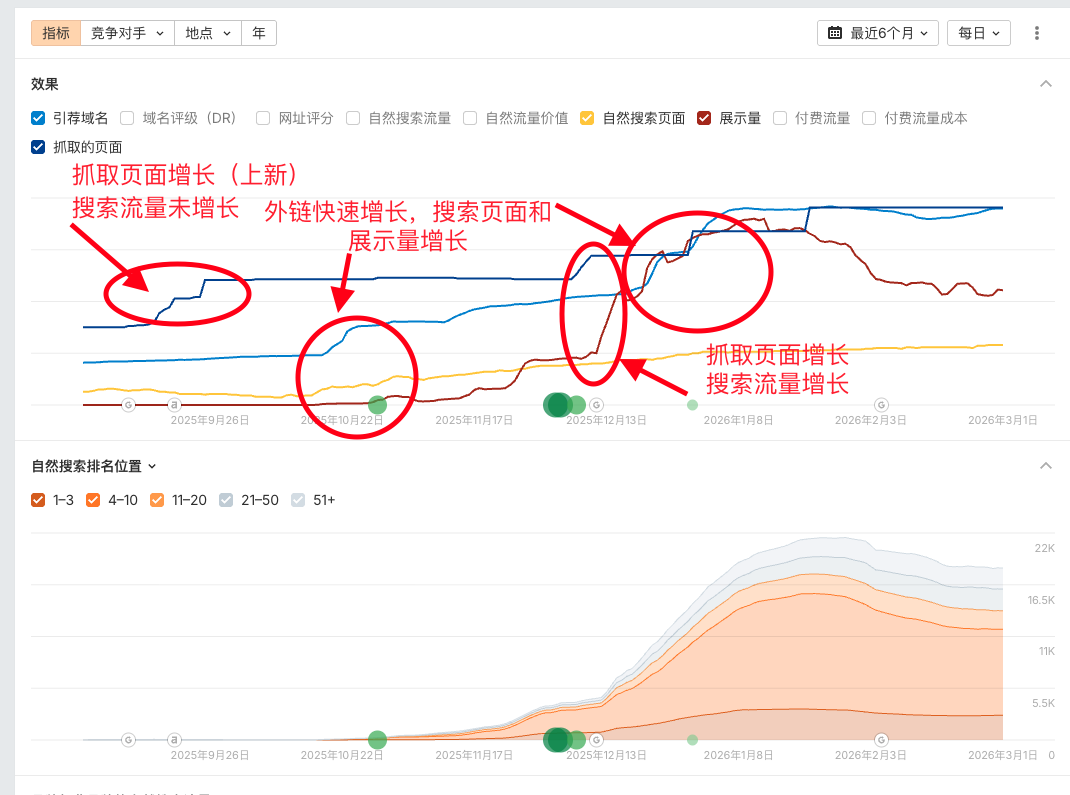
Task: Open the three-dot options menu at top right
Action: click(1037, 33)
